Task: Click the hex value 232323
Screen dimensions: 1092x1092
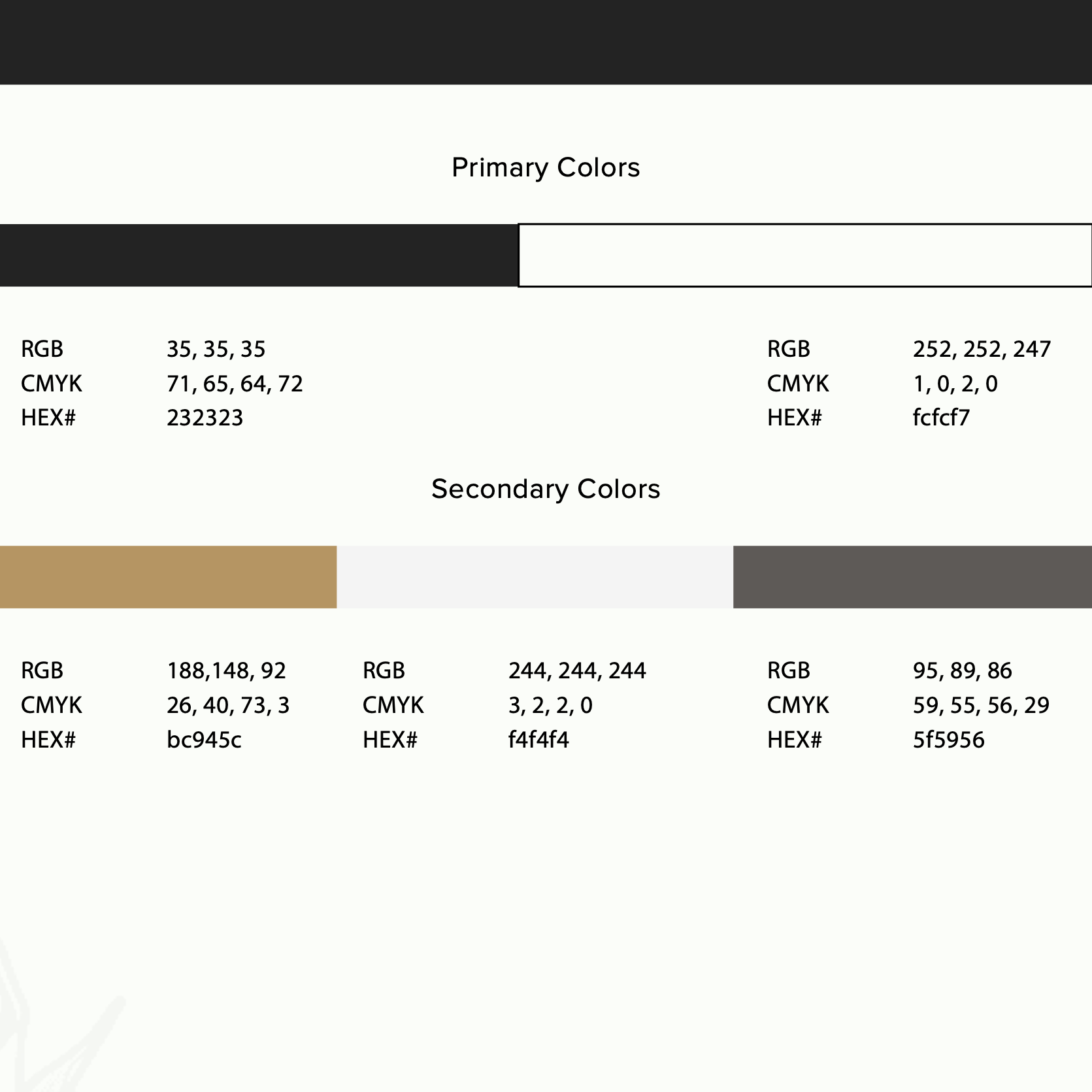Action: (x=205, y=418)
